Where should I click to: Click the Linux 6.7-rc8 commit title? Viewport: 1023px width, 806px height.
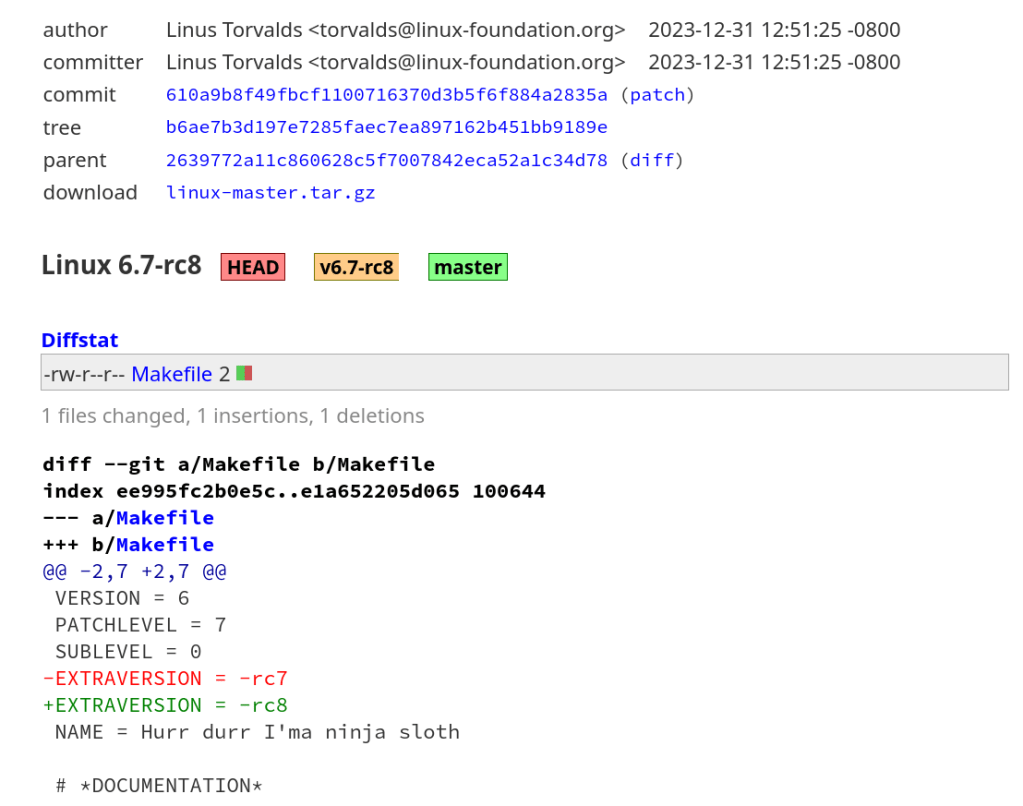pos(121,266)
